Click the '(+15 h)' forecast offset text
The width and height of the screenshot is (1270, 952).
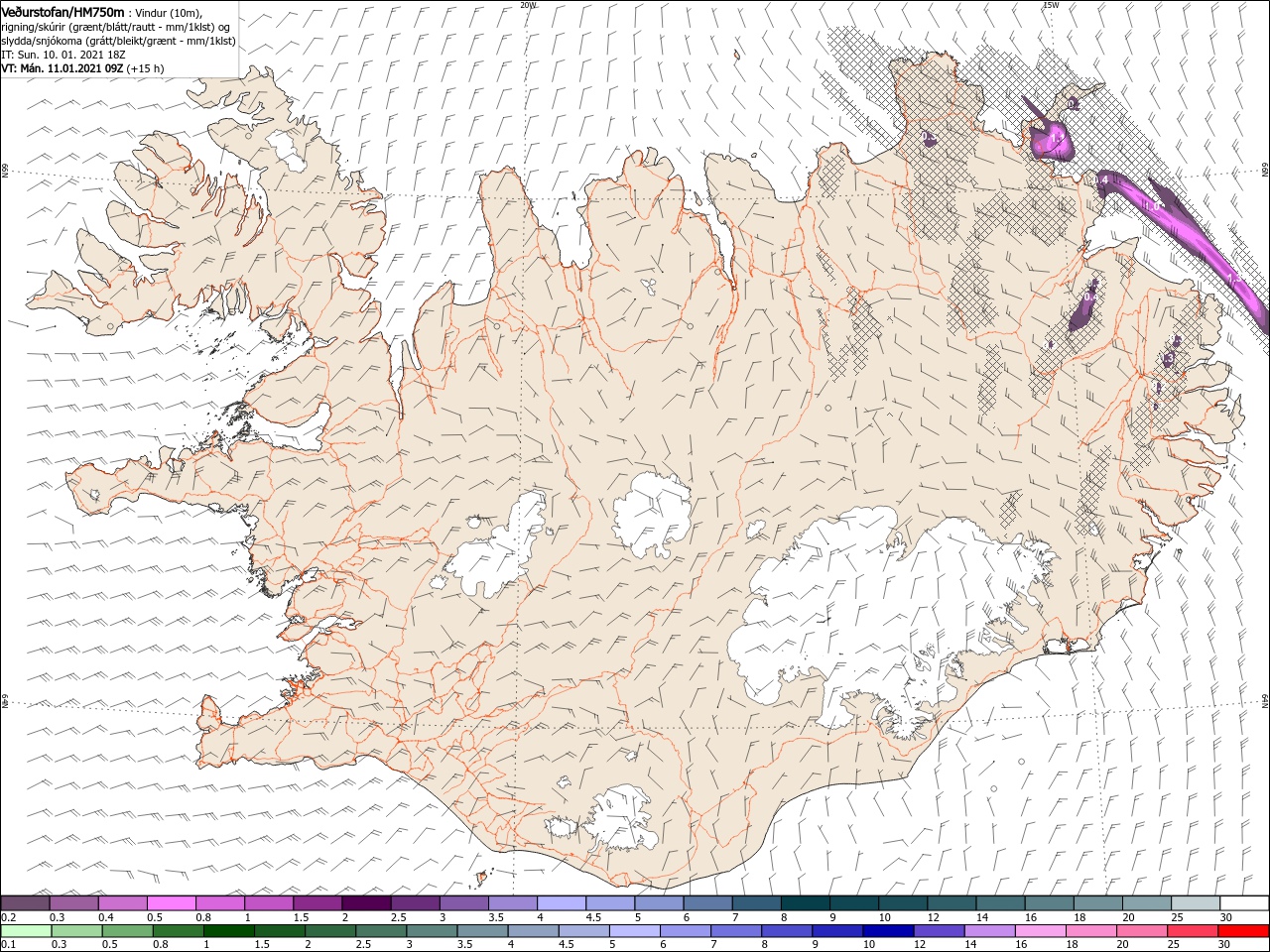click(x=146, y=68)
